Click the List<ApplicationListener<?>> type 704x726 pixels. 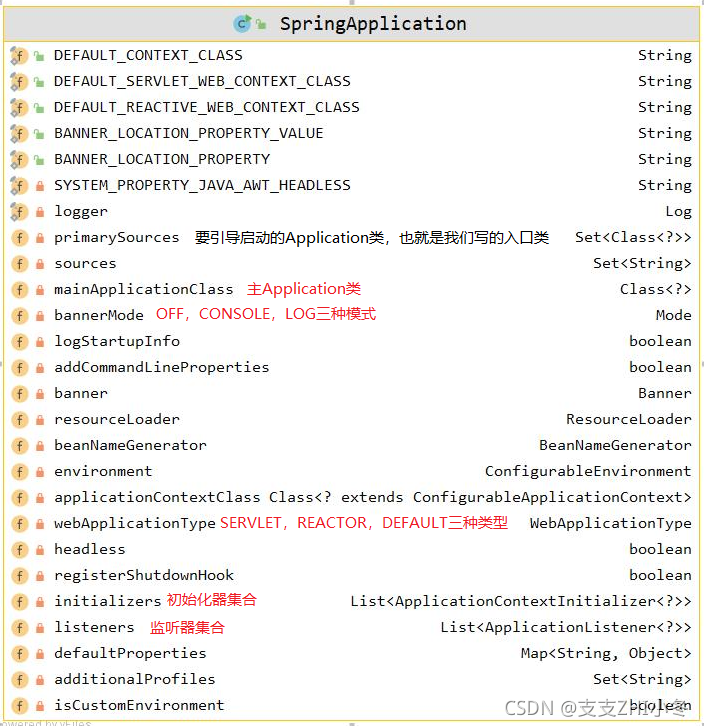tap(566, 627)
